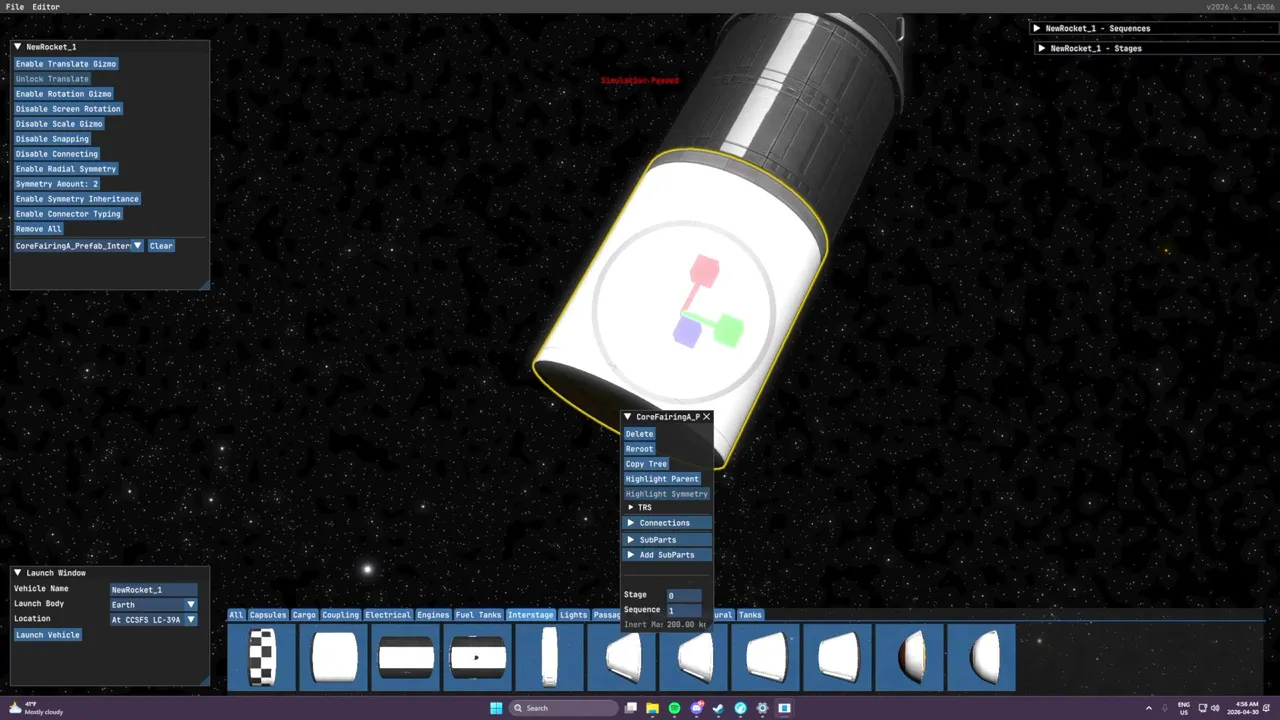Switch to the Coupling tab

(340, 615)
